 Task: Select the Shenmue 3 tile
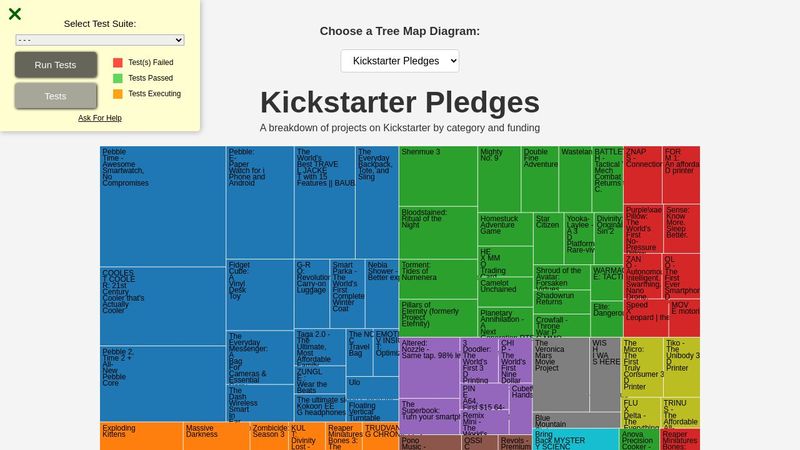[438, 176]
